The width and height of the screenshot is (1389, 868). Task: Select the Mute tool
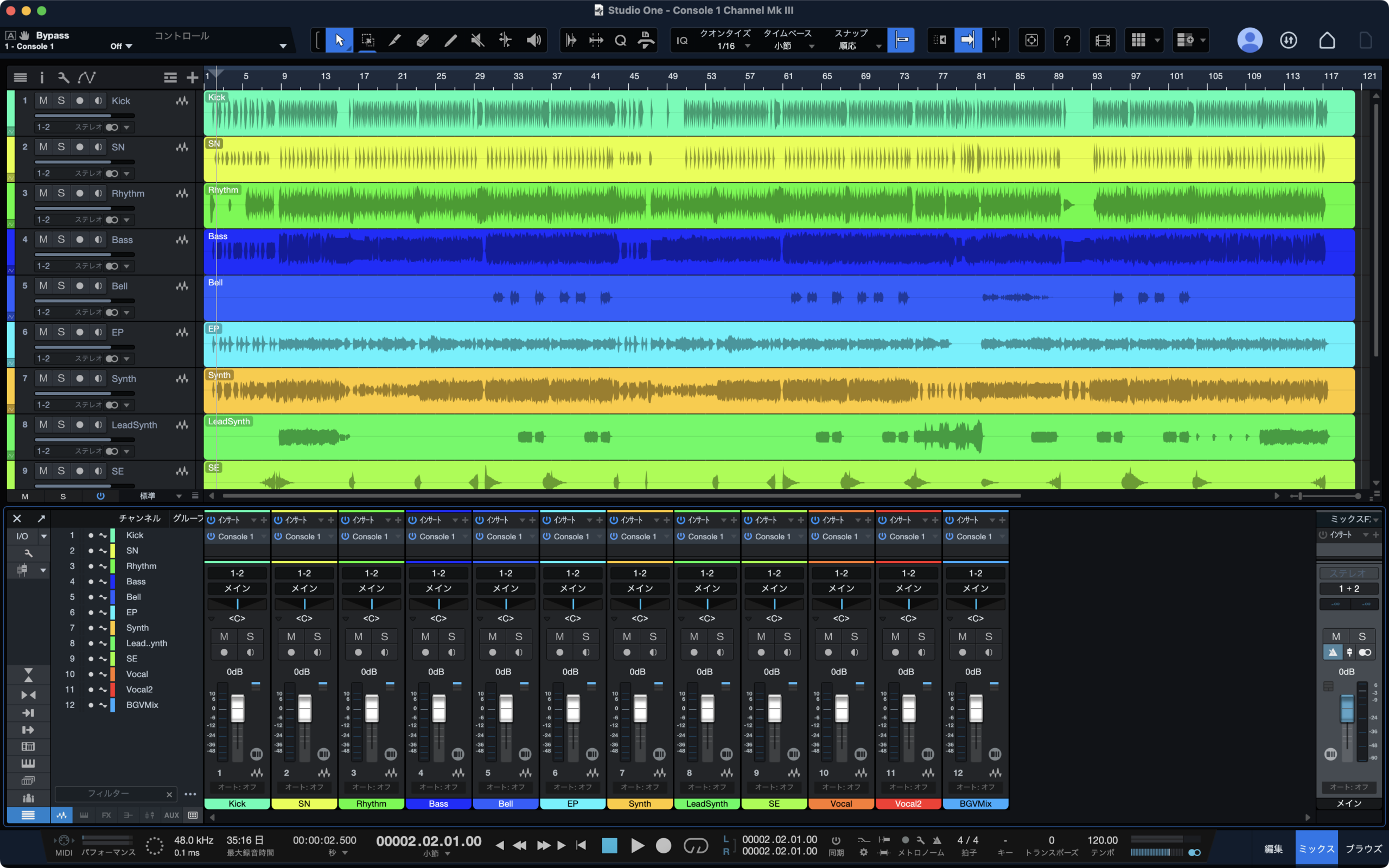pyautogui.click(x=477, y=40)
